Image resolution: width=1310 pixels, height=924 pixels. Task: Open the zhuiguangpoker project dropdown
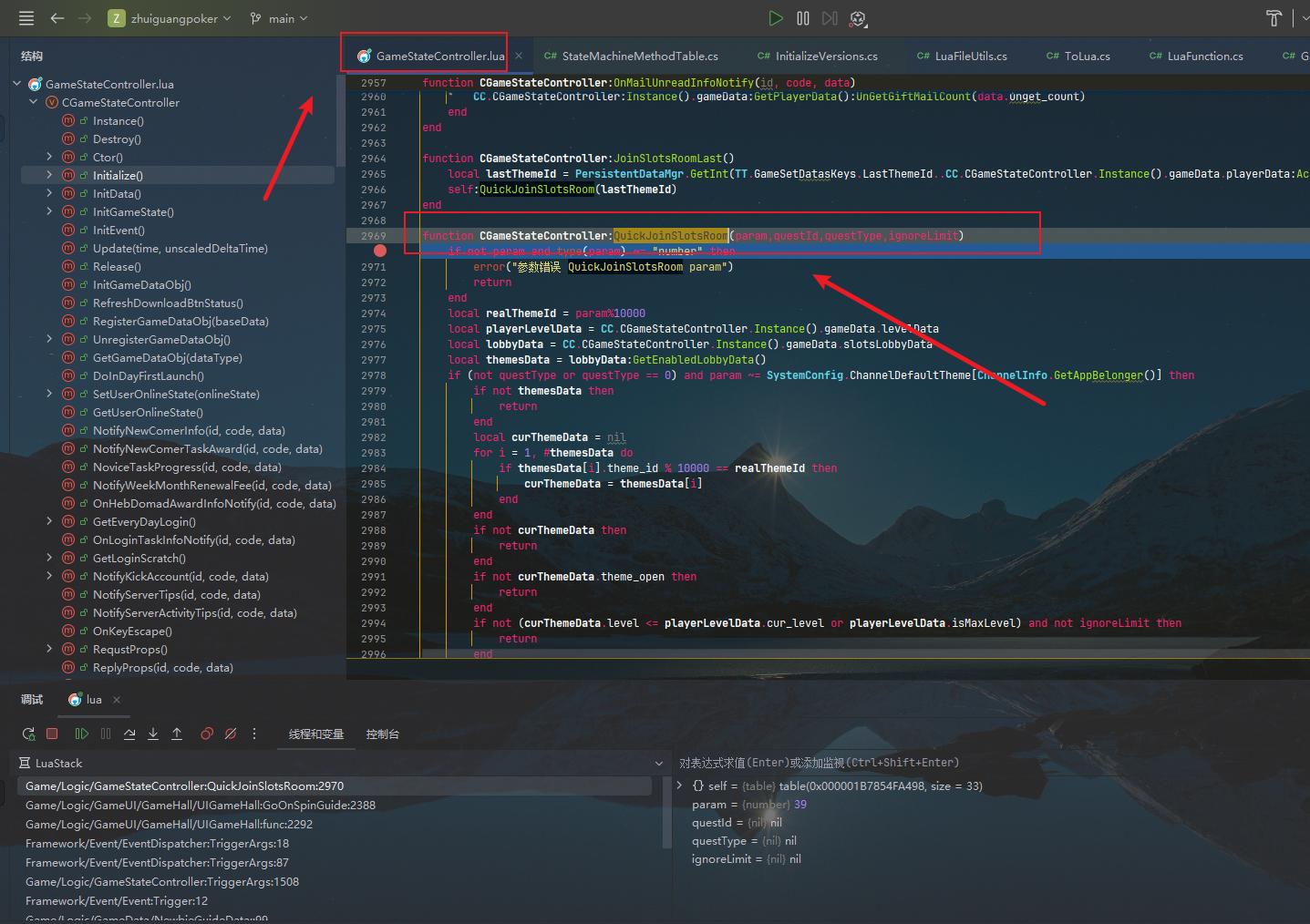pos(170,18)
